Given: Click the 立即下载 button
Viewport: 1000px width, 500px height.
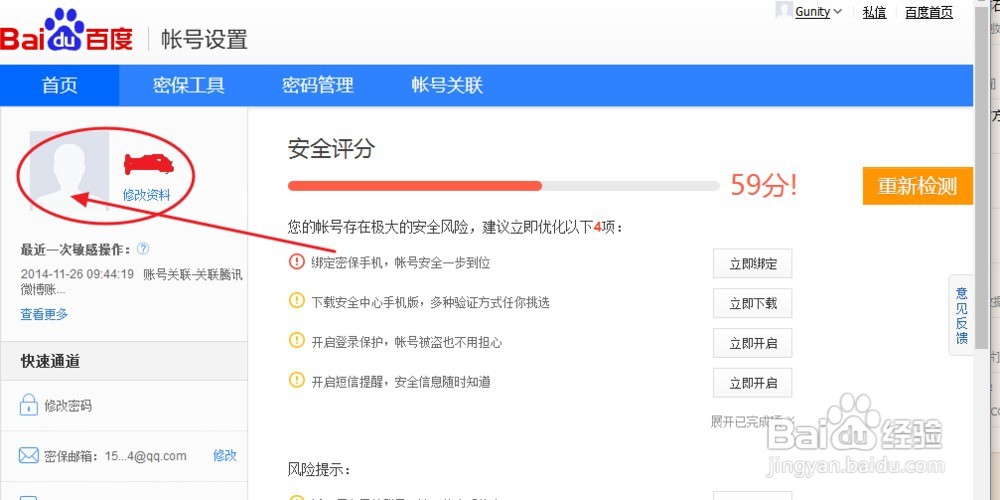Looking at the screenshot, I should (x=752, y=303).
